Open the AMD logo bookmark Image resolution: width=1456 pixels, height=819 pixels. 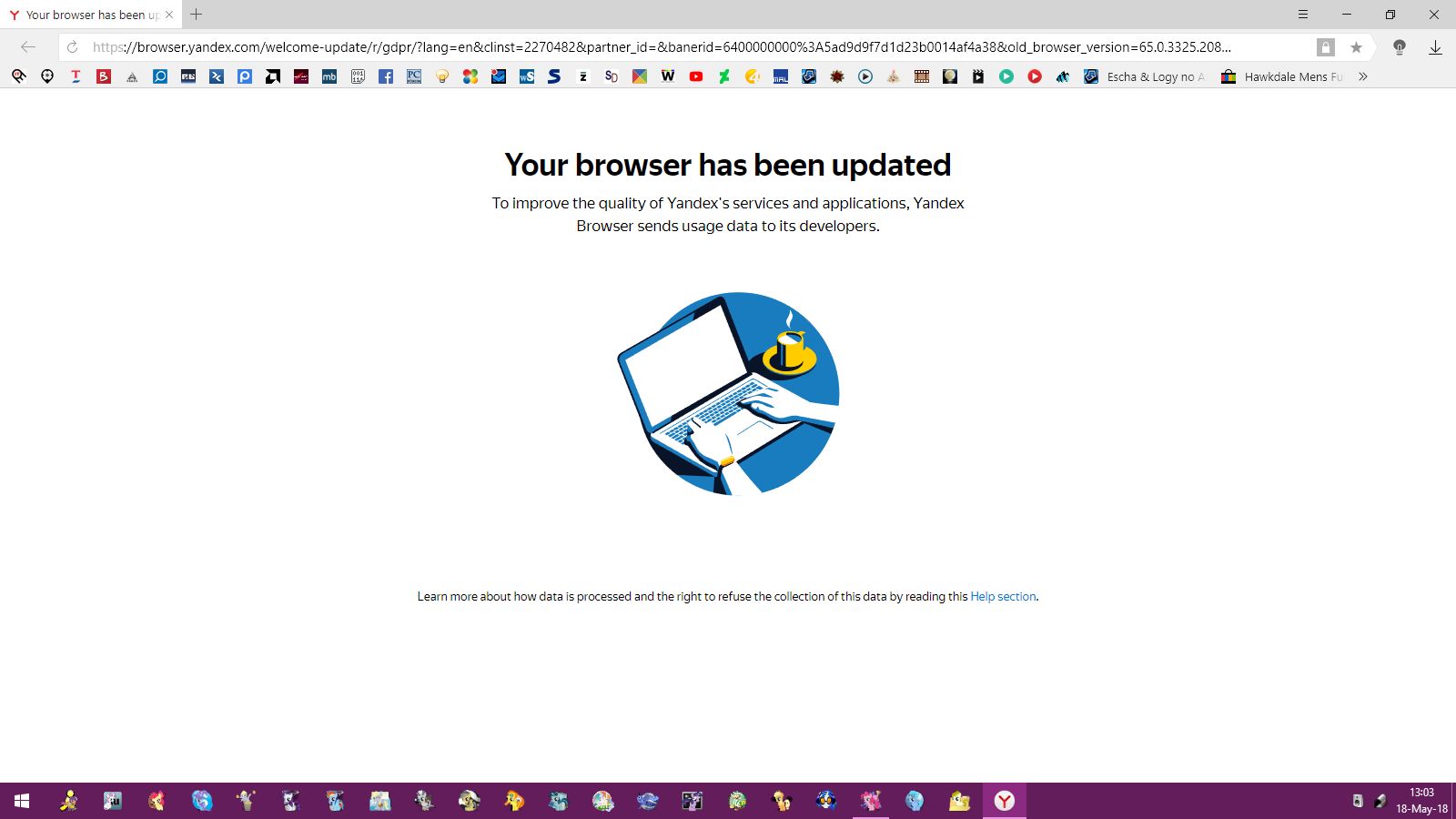pyautogui.click(x=273, y=76)
